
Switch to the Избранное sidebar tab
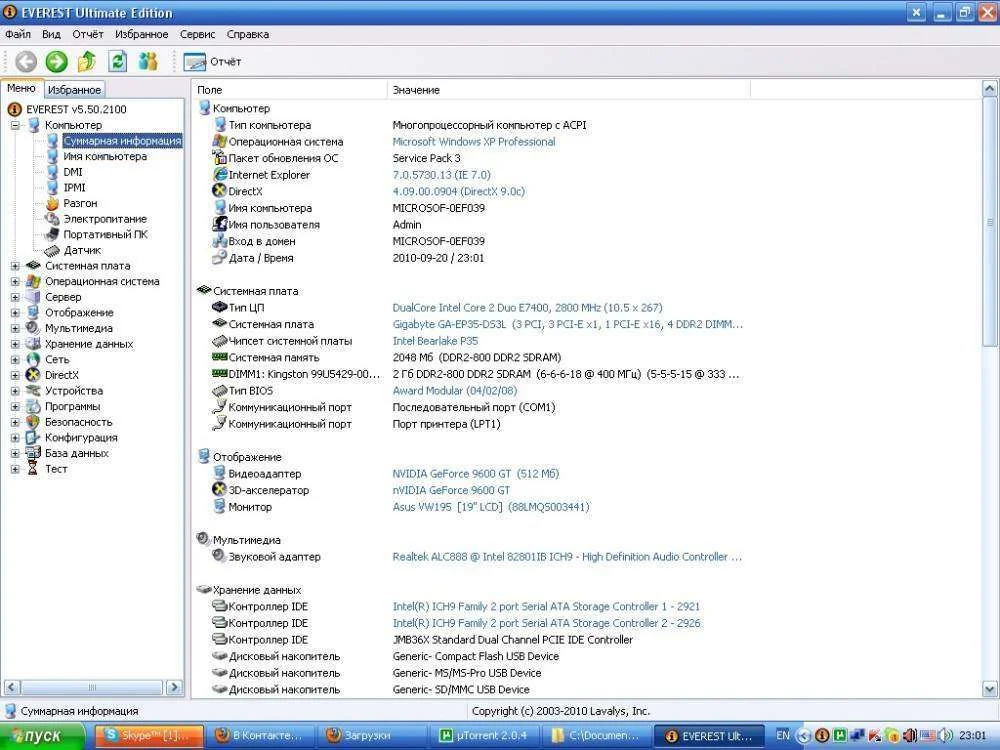tap(74, 90)
